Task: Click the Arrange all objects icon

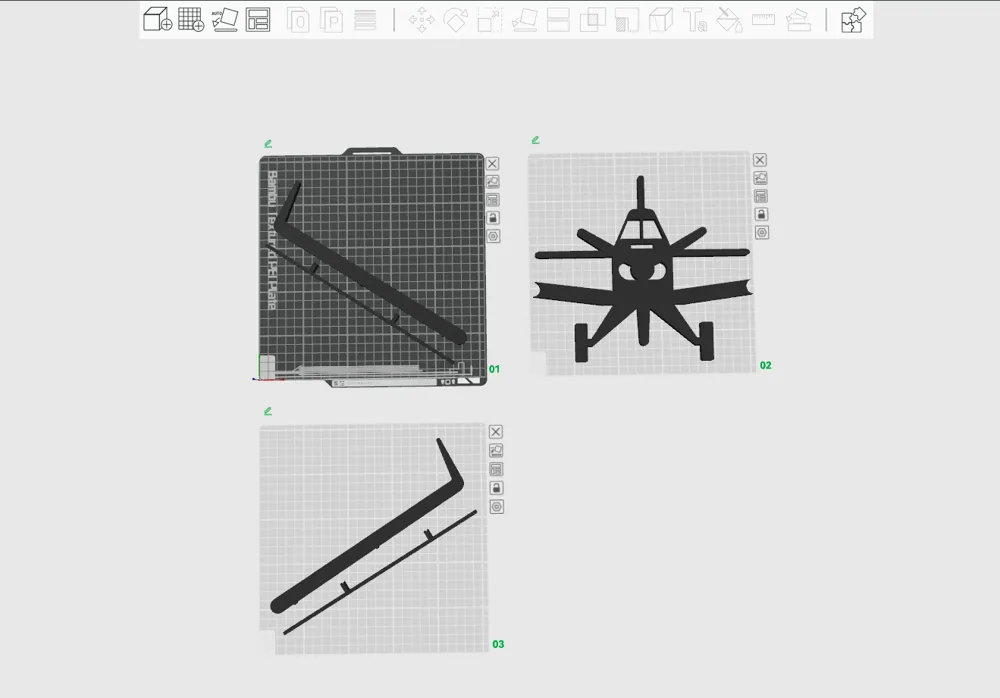Action: [x=258, y=20]
